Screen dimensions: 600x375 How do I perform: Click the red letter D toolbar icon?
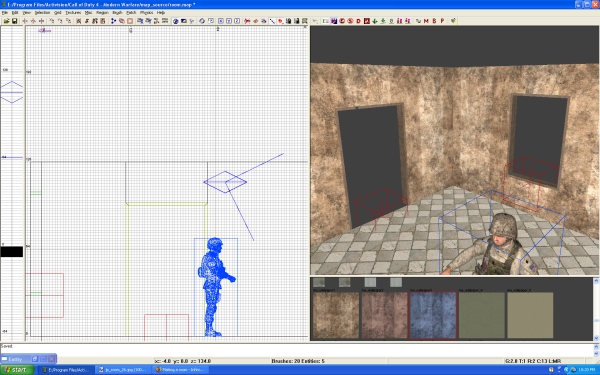pyautogui.click(x=359, y=21)
